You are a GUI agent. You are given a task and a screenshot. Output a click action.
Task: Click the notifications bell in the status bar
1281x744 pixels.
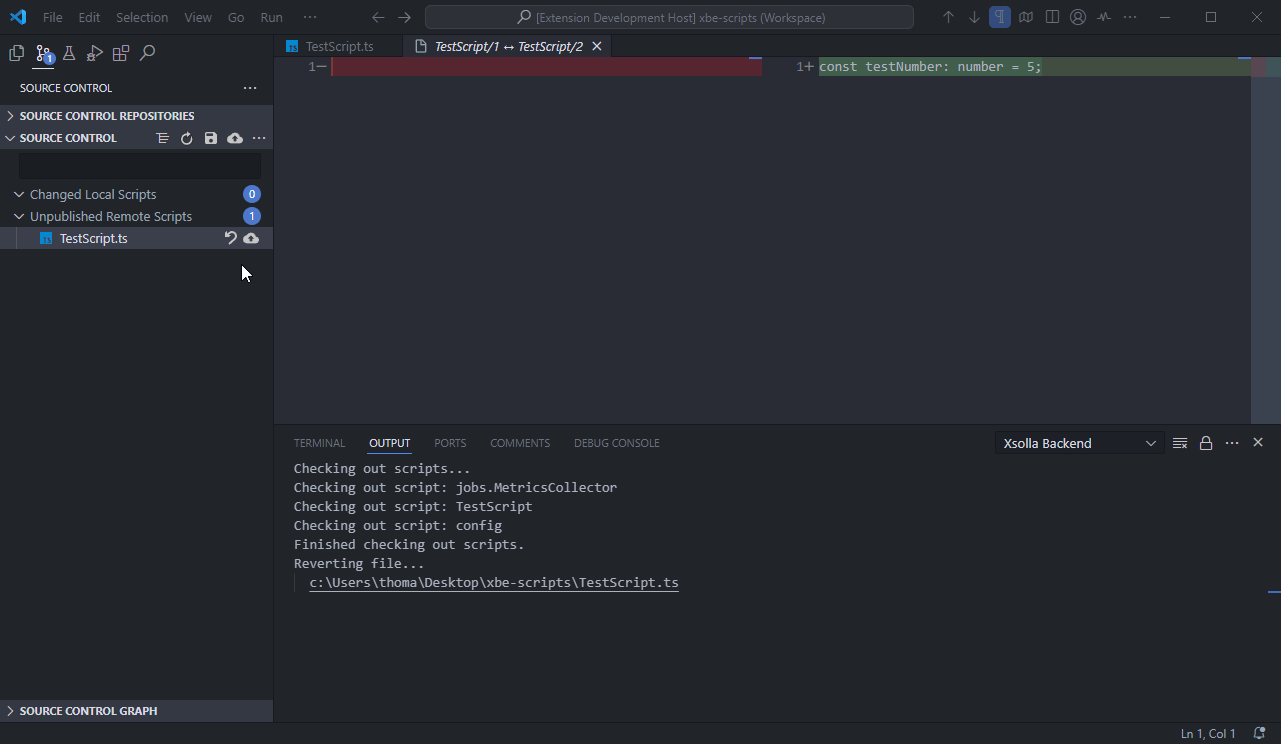coord(1260,734)
